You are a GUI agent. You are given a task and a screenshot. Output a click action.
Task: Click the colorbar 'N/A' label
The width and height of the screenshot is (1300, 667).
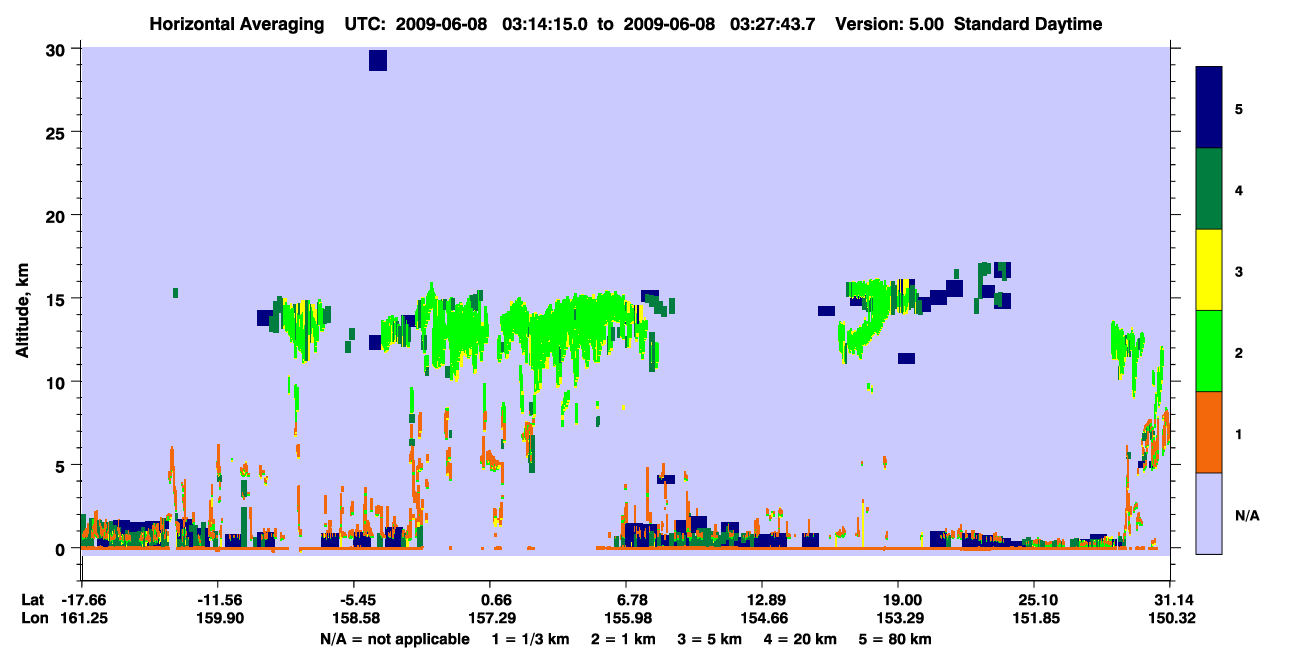(1246, 516)
